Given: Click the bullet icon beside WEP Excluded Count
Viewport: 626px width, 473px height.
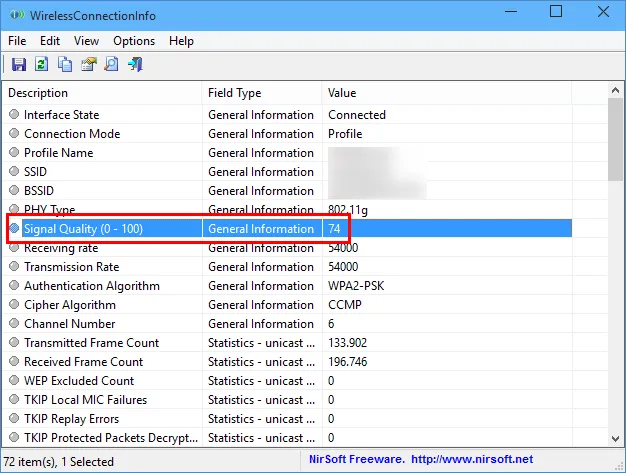Looking at the screenshot, I should (x=14, y=380).
